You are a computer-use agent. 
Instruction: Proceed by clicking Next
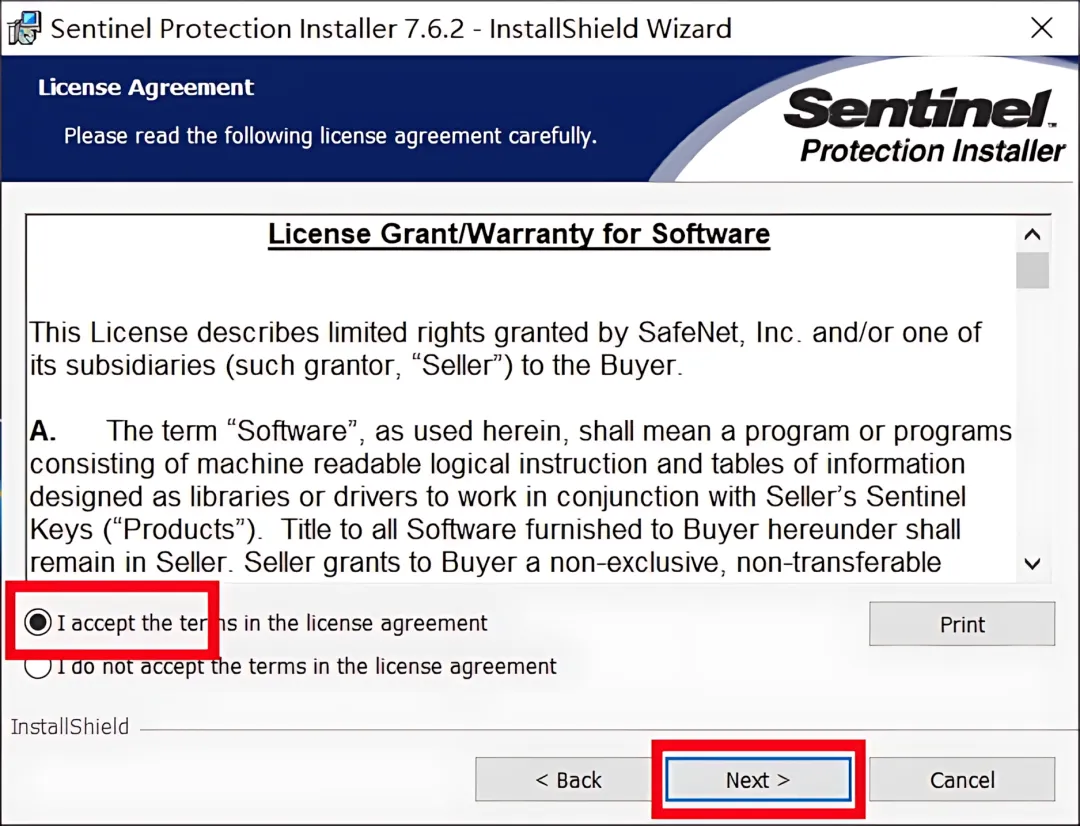758,780
